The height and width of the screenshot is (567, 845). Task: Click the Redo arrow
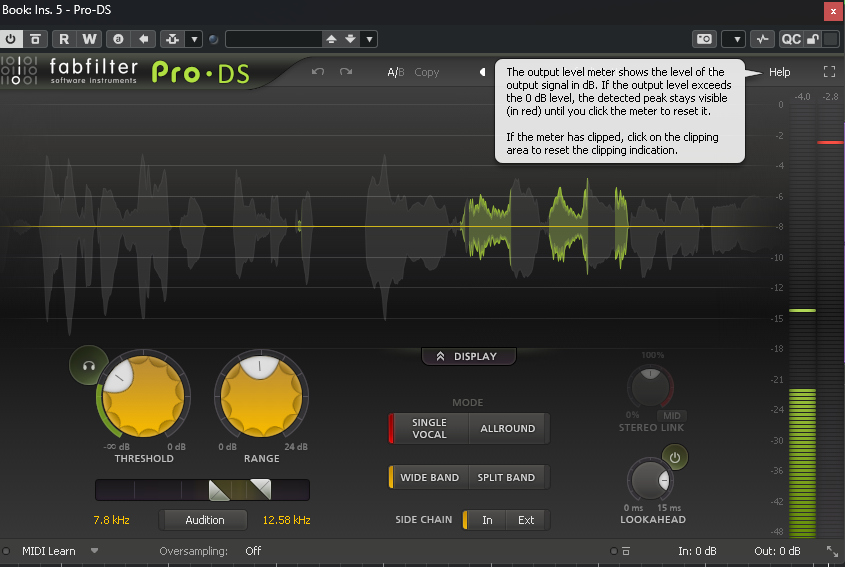click(x=346, y=72)
